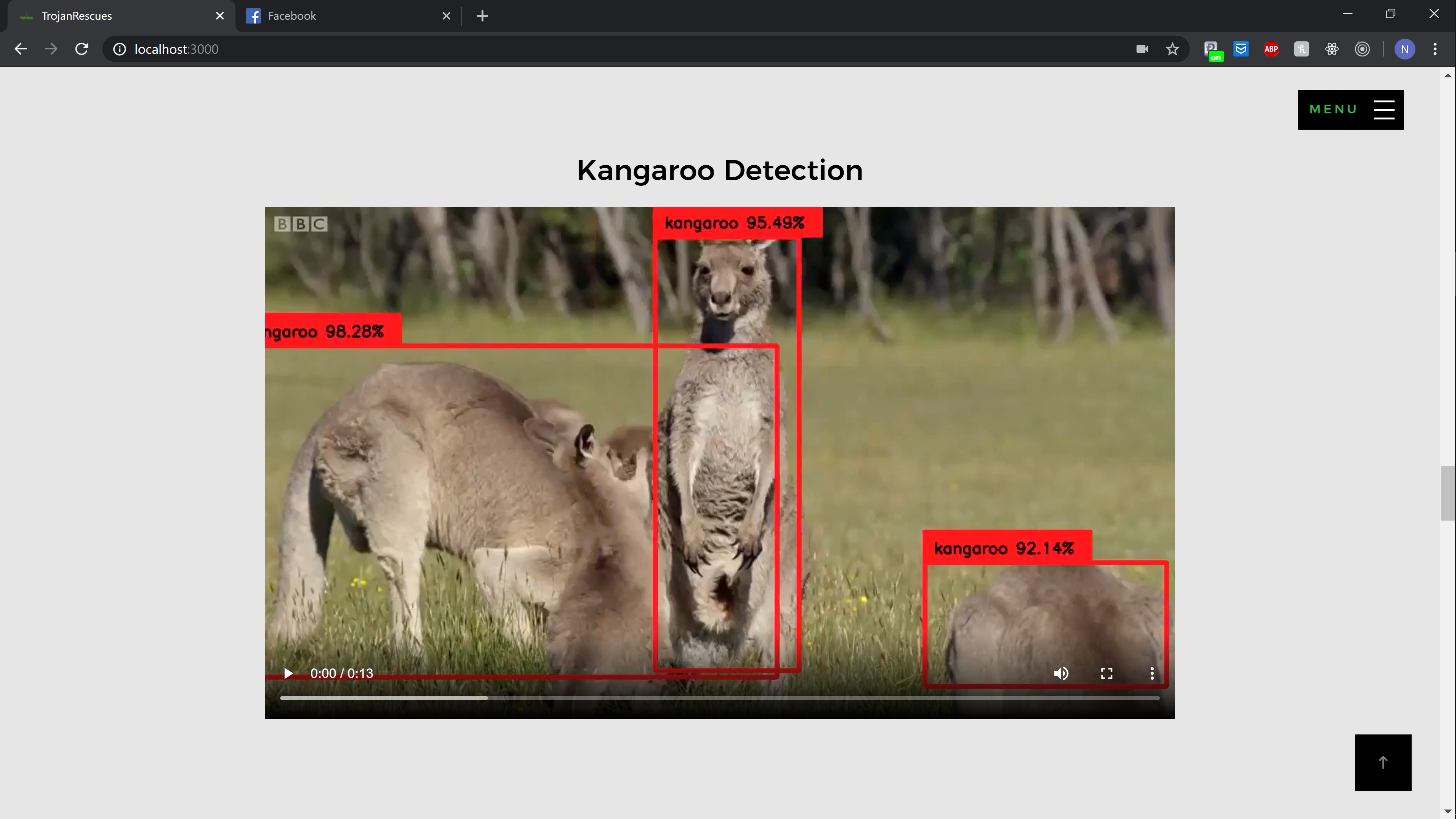Viewport: 1456px width, 819px height.
Task: Bookmark this page with star icon
Action: click(1172, 49)
